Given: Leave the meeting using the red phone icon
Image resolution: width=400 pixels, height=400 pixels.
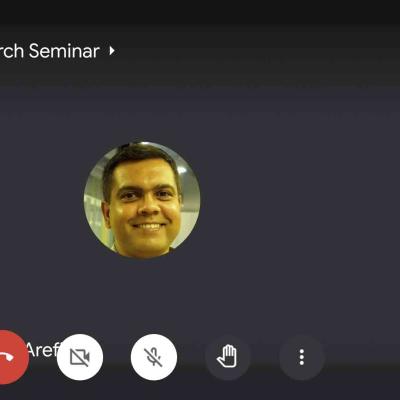Looking at the screenshot, I should point(9,357).
